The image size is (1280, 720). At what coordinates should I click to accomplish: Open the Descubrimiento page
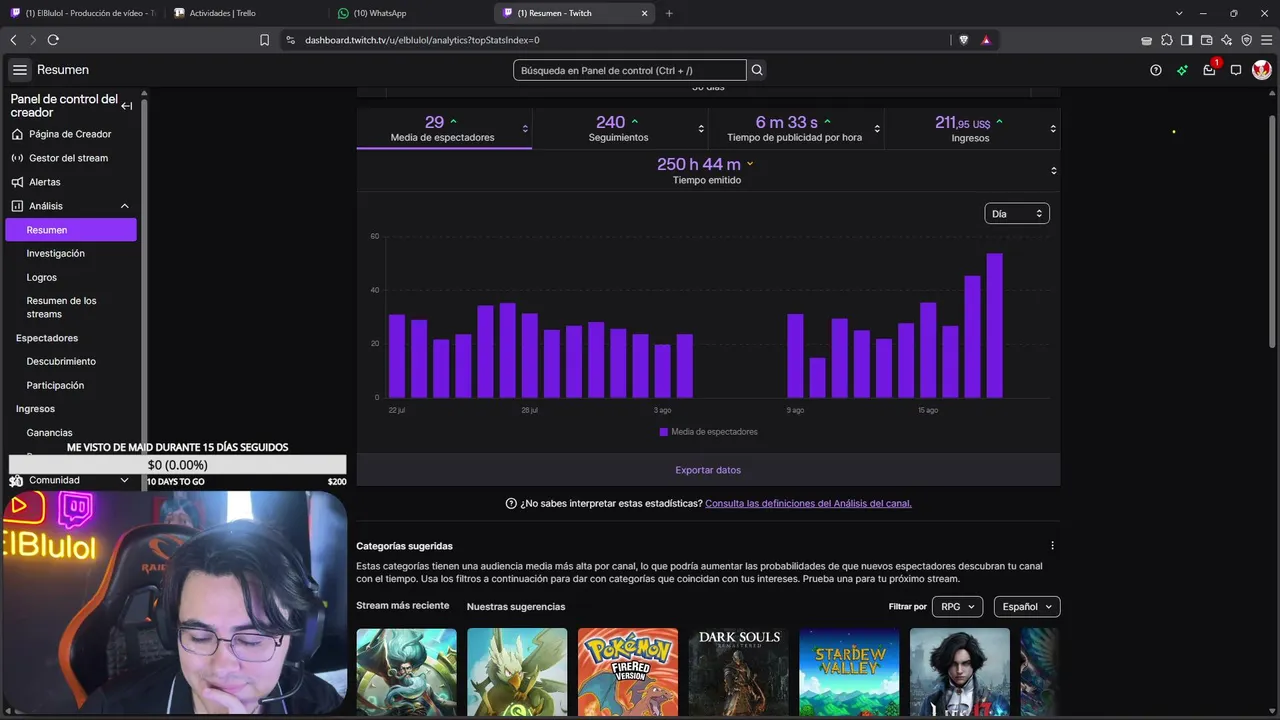point(61,362)
